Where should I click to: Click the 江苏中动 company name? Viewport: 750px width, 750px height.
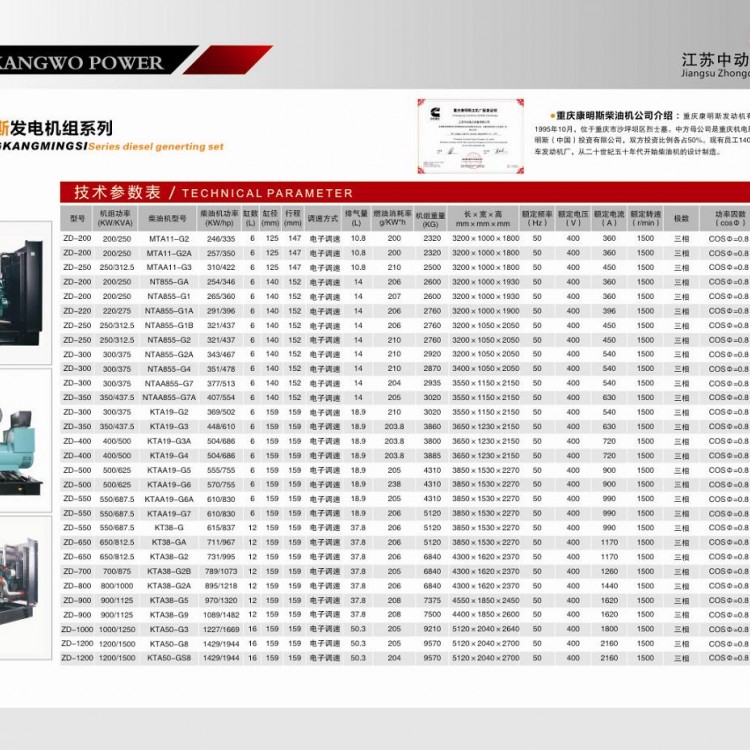pyautogui.click(x=716, y=60)
